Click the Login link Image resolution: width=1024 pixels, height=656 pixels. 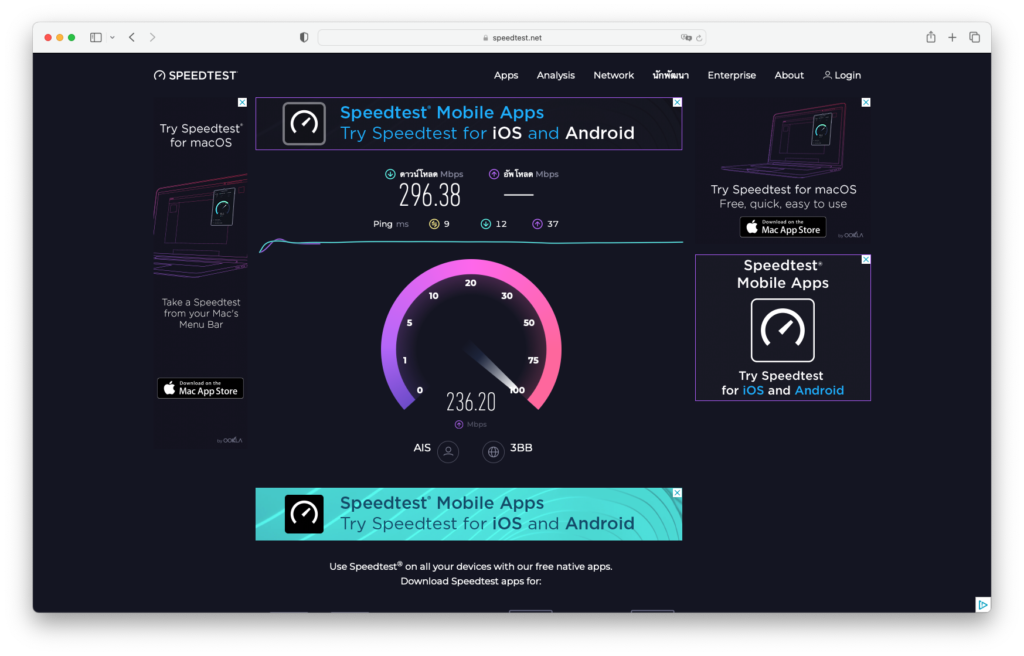pos(842,75)
